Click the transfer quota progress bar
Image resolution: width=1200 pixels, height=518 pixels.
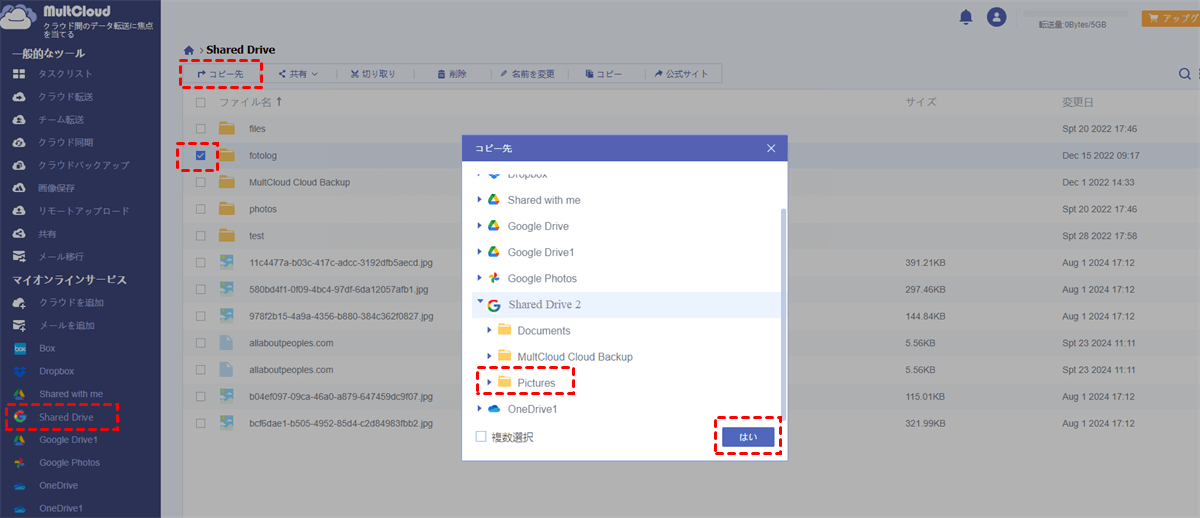coord(1075,15)
